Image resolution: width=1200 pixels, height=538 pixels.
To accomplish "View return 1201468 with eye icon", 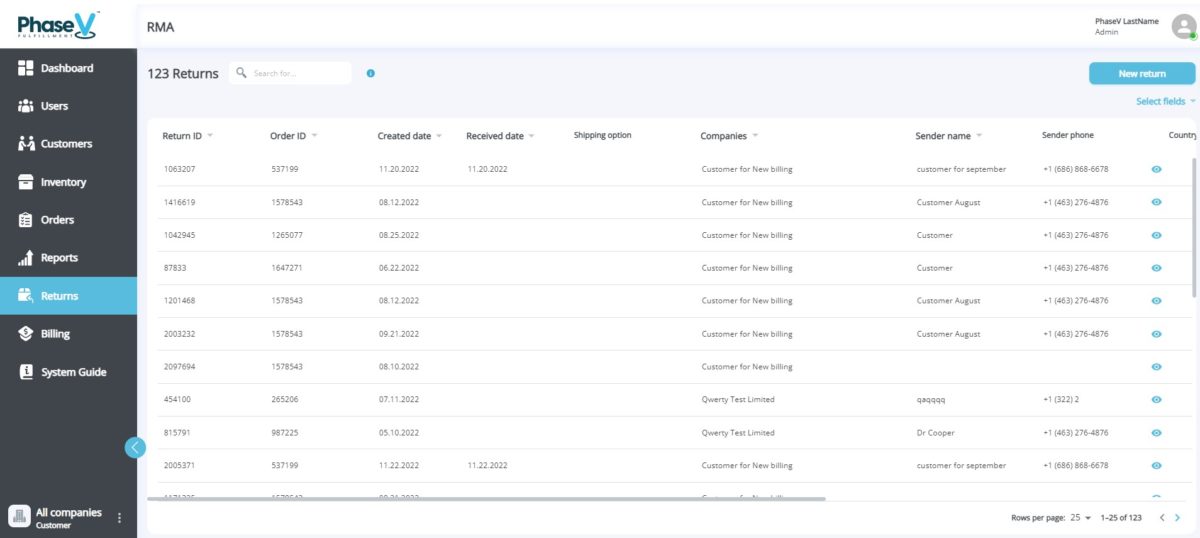I will pos(1156,301).
